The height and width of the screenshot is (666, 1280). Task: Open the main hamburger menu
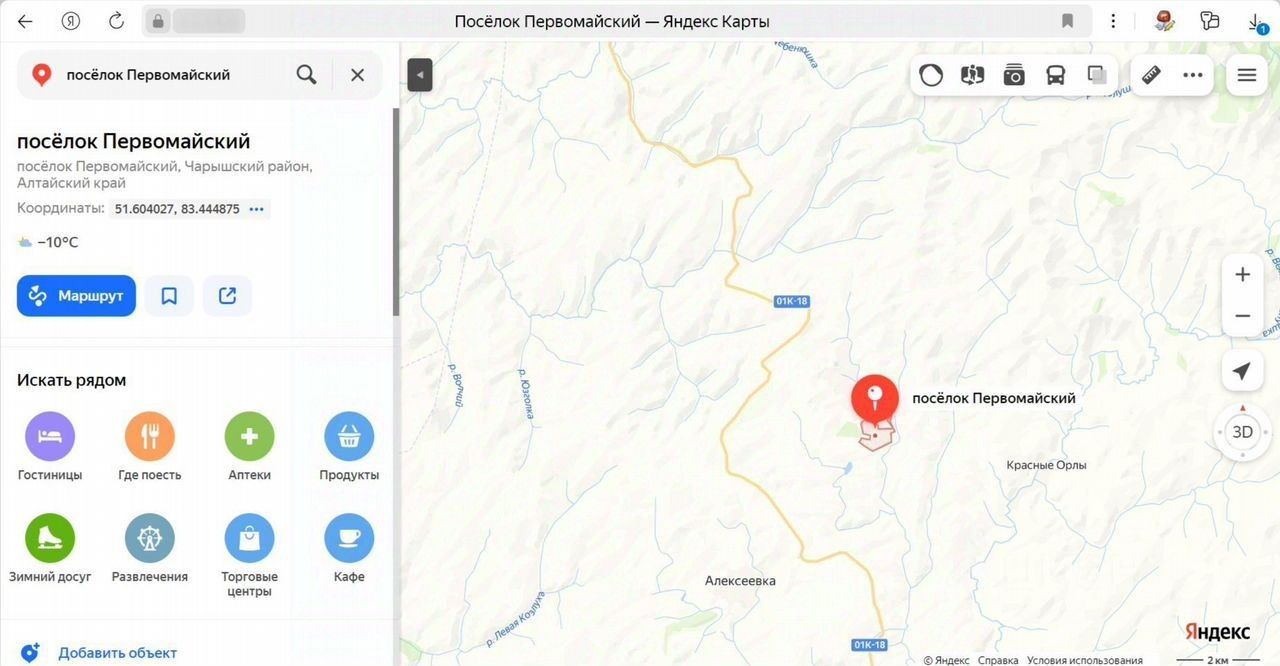pos(1247,75)
